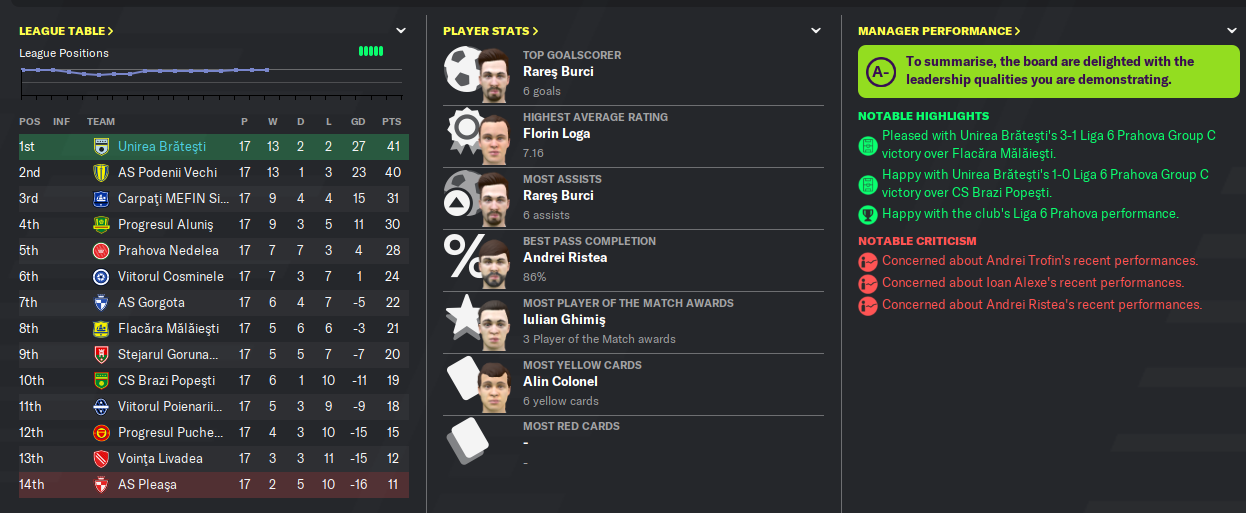Open the Manager Performance panel dropdown chevron

1232,31
